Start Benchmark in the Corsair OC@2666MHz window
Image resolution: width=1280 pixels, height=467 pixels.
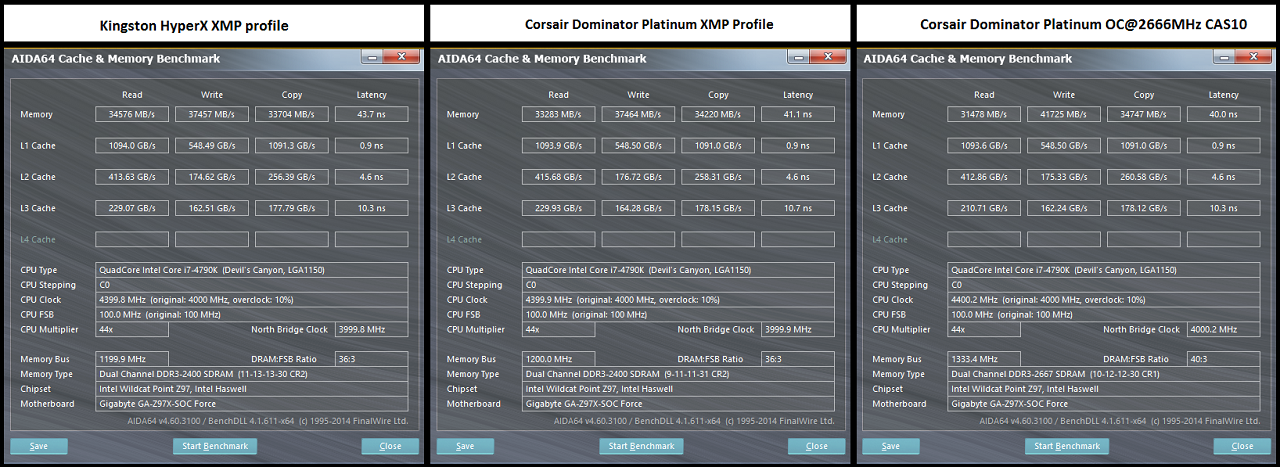1068,446
